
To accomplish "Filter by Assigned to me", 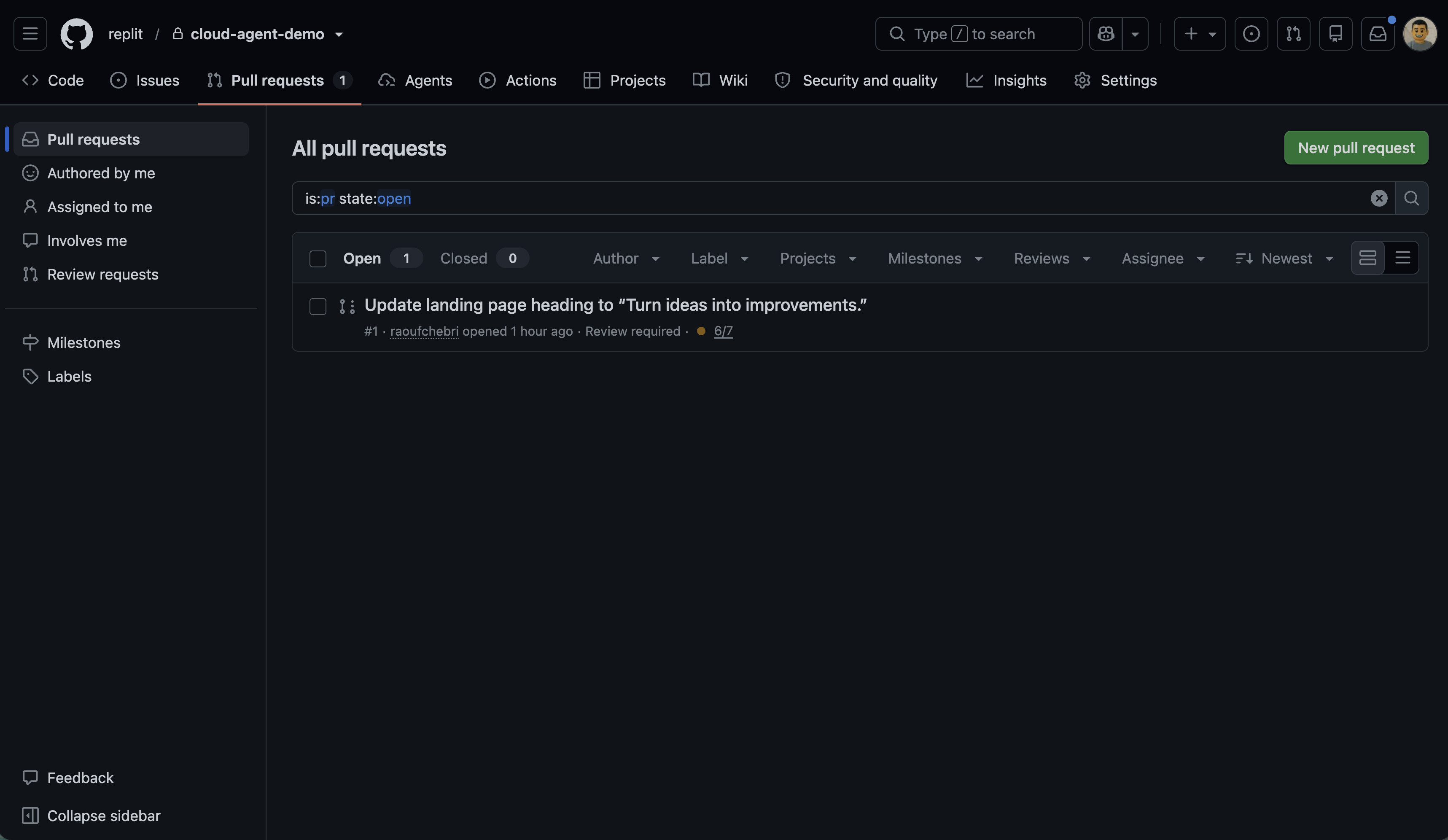I will [131, 207].
